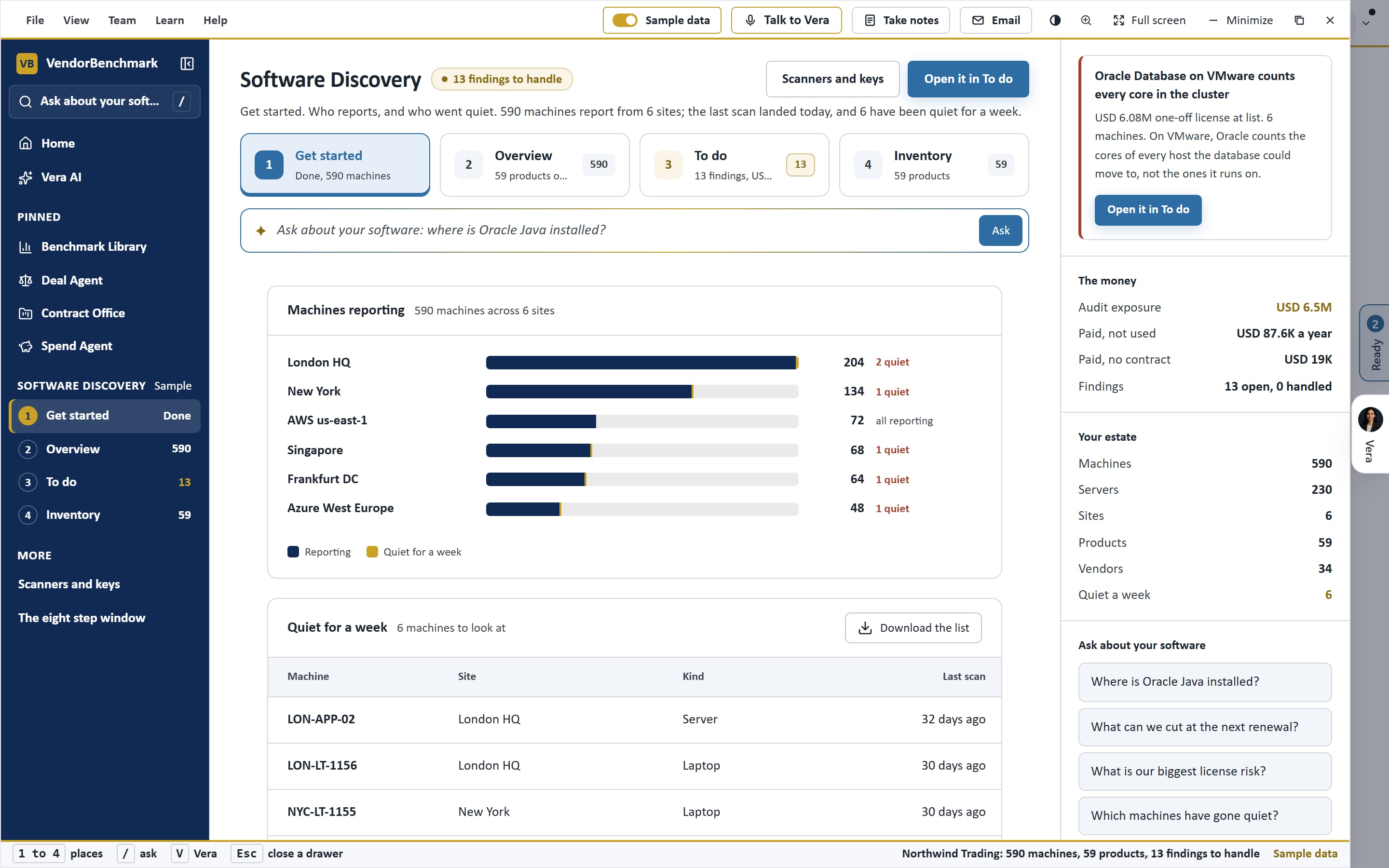
Task: Click the contrast theme icon
Action: 1055,20
